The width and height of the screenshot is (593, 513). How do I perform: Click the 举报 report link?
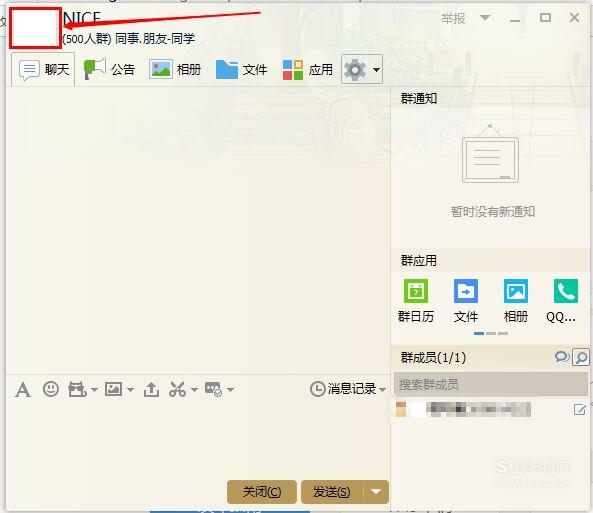pyautogui.click(x=453, y=18)
